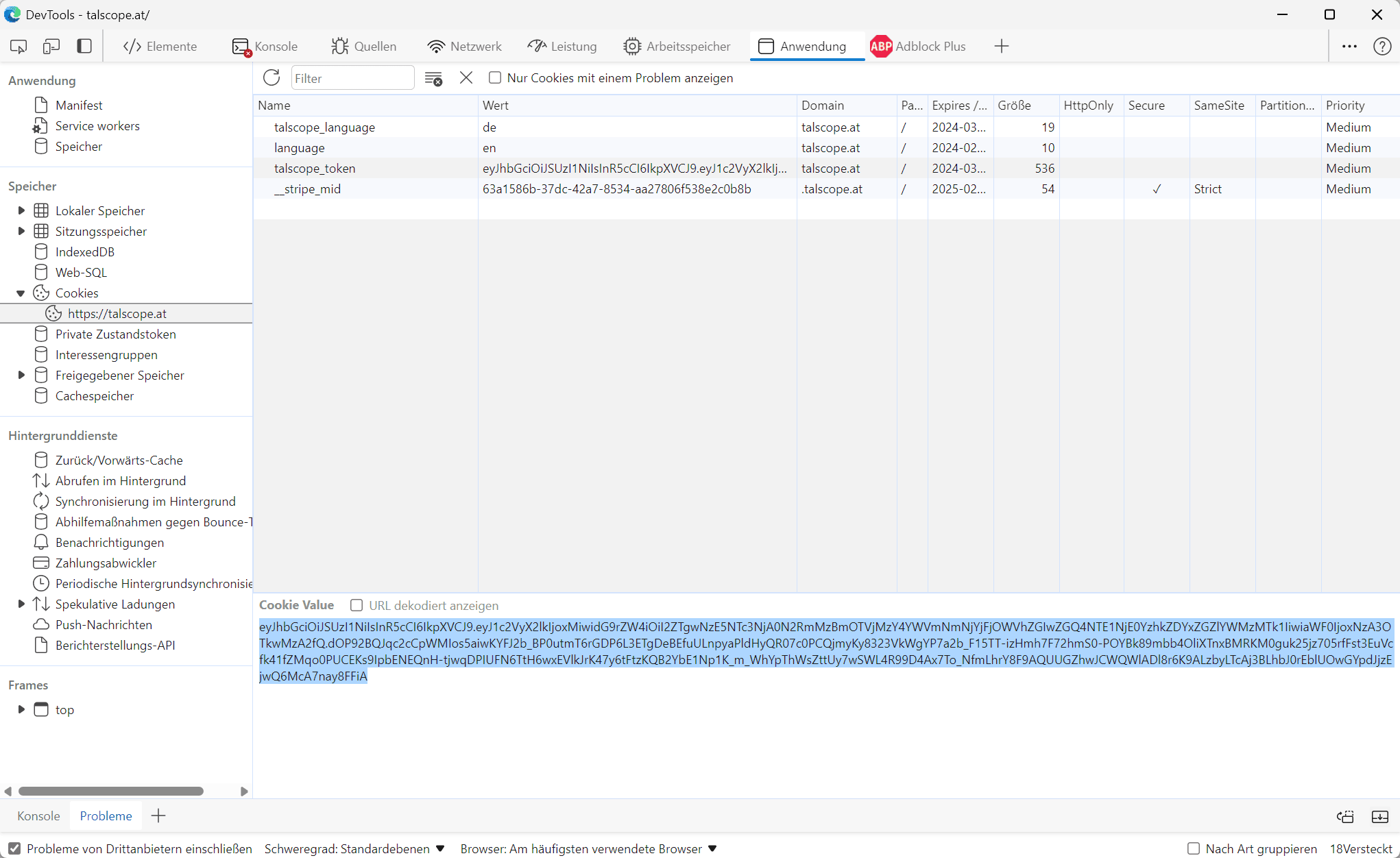Open Benachrichtigungen service

point(110,542)
